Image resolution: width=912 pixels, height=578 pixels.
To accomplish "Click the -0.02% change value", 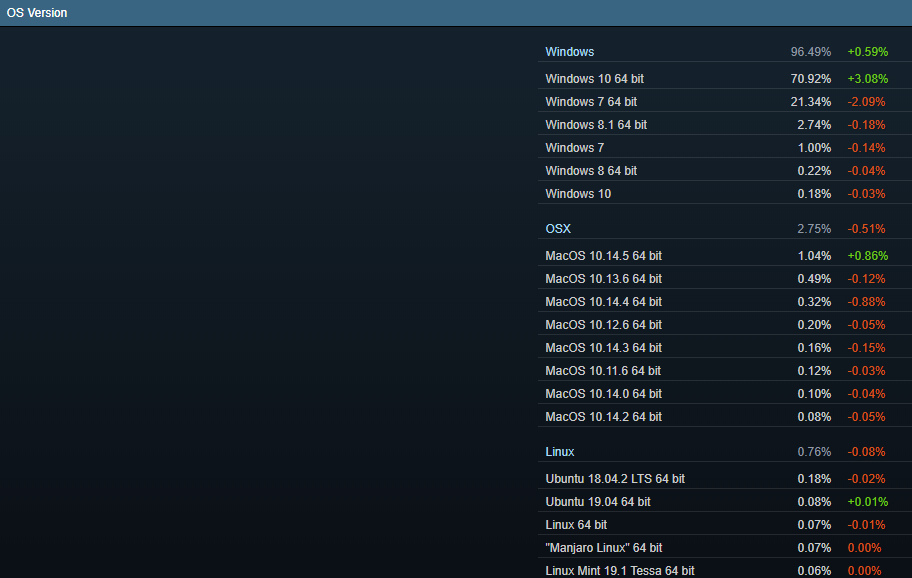I will point(866,479).
